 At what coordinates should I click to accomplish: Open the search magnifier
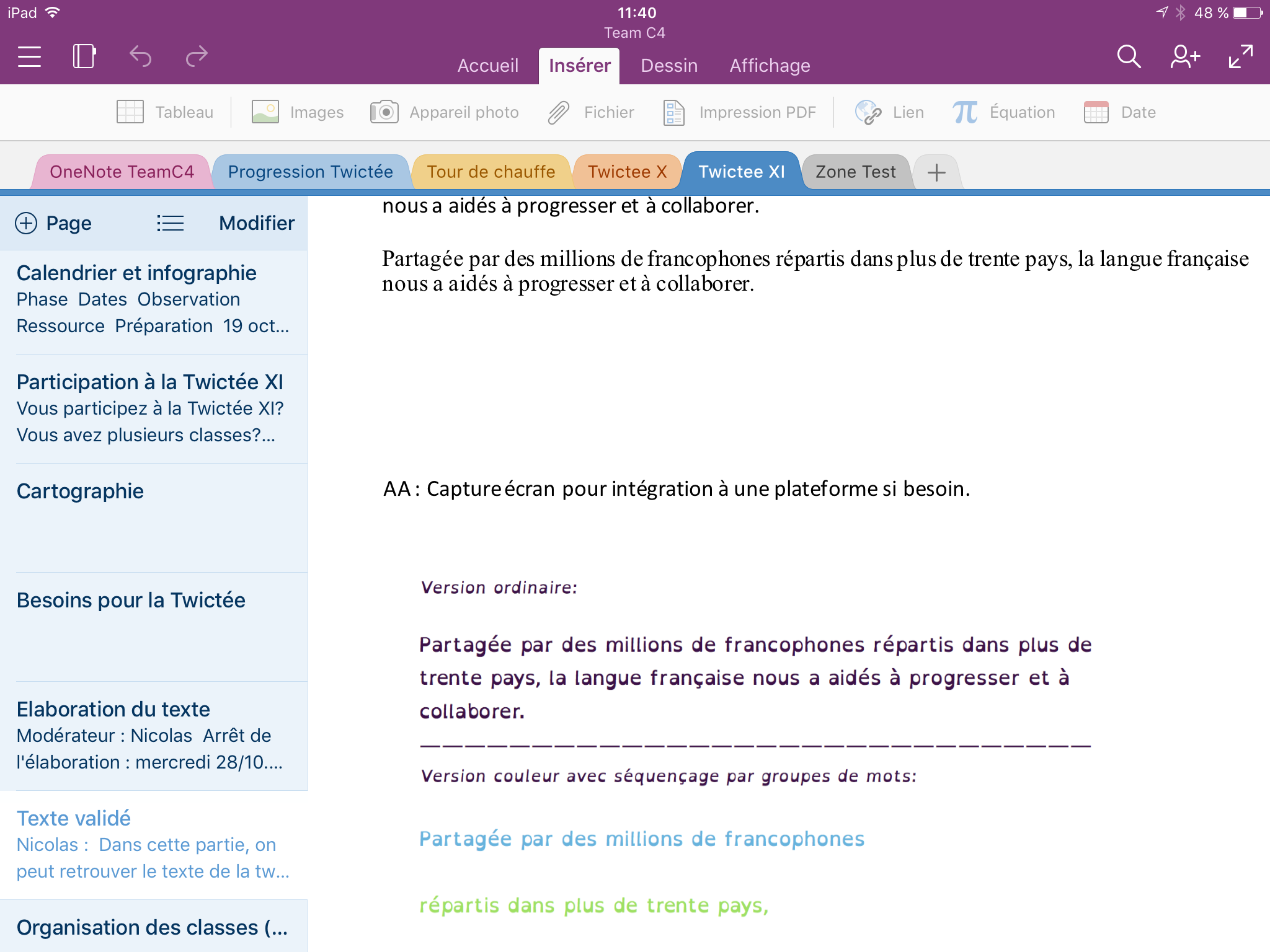click(1128, 56)
